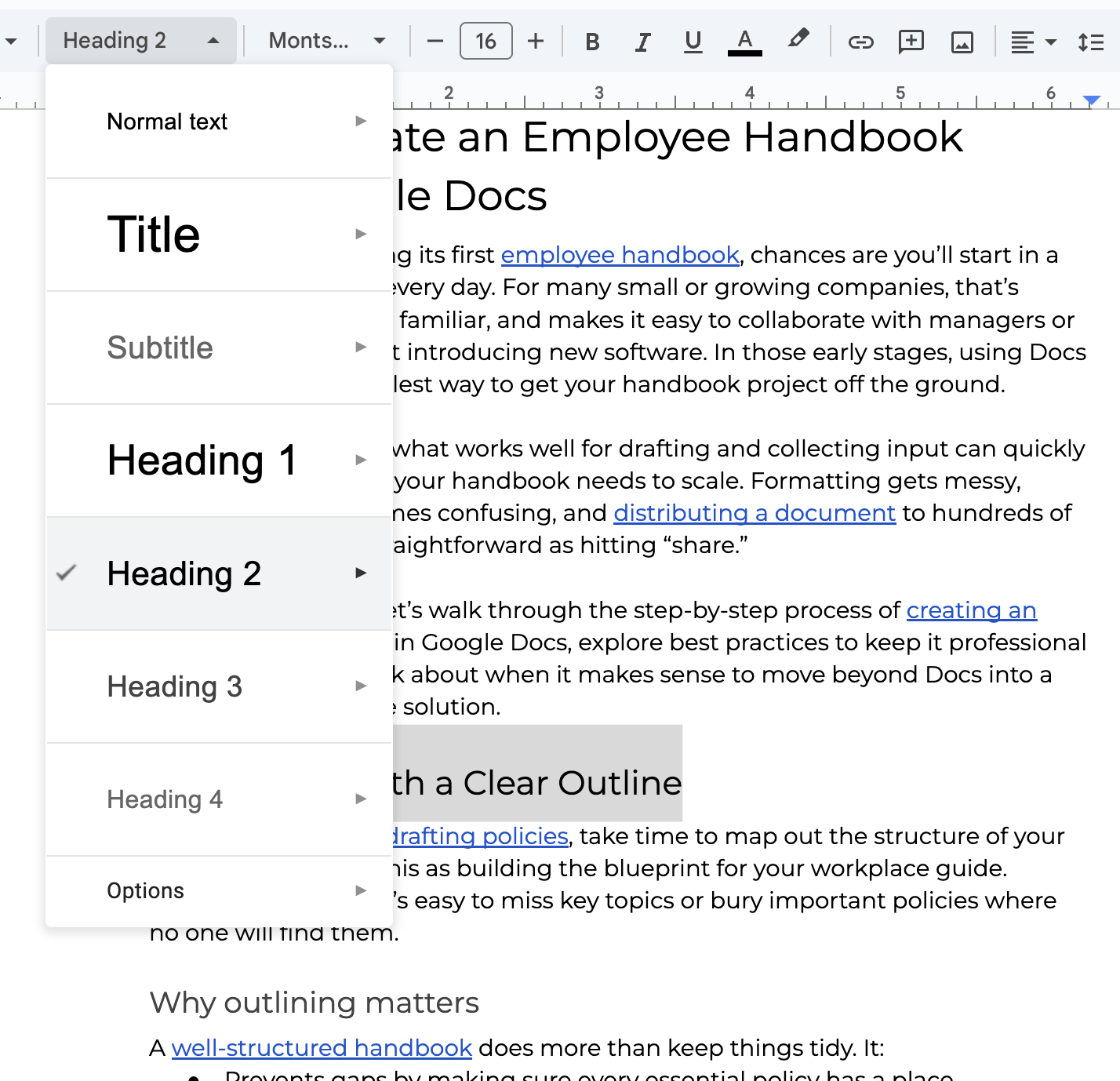Click the right indent marker on the ruler
Screen dimensions: 1120x1081
click(1091, 100)
